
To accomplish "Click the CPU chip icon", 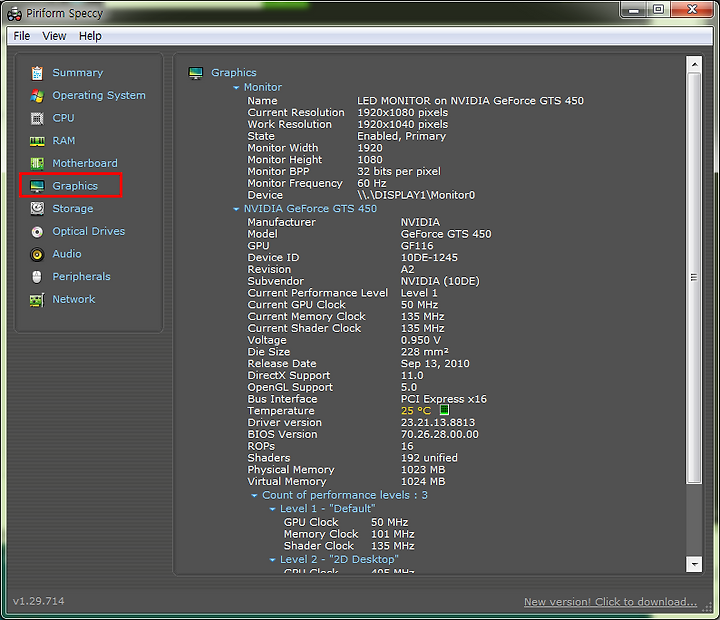I will tap(37, 118).
